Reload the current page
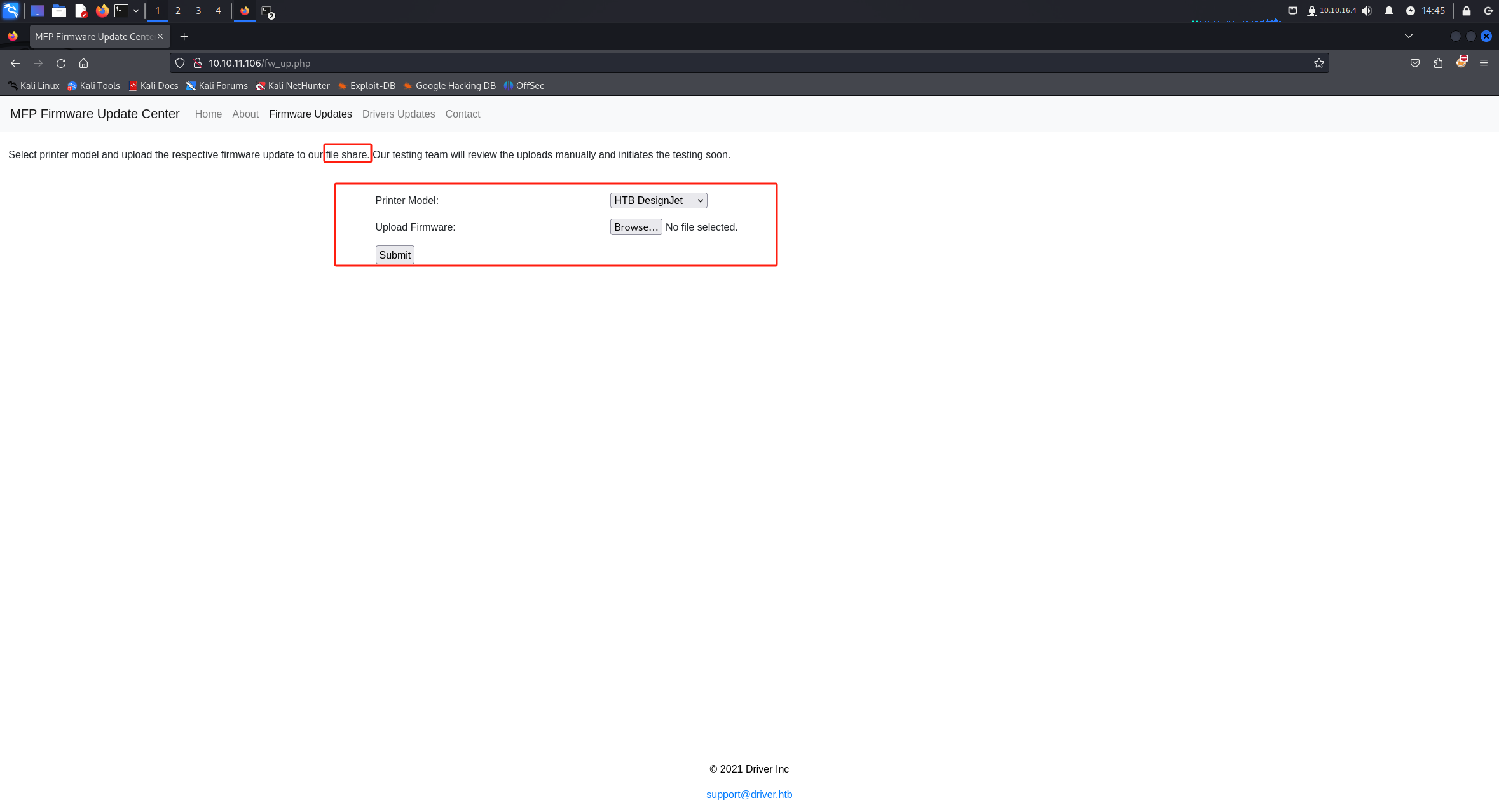Viewport: 1499px width, 812px height. pos(61,63)
